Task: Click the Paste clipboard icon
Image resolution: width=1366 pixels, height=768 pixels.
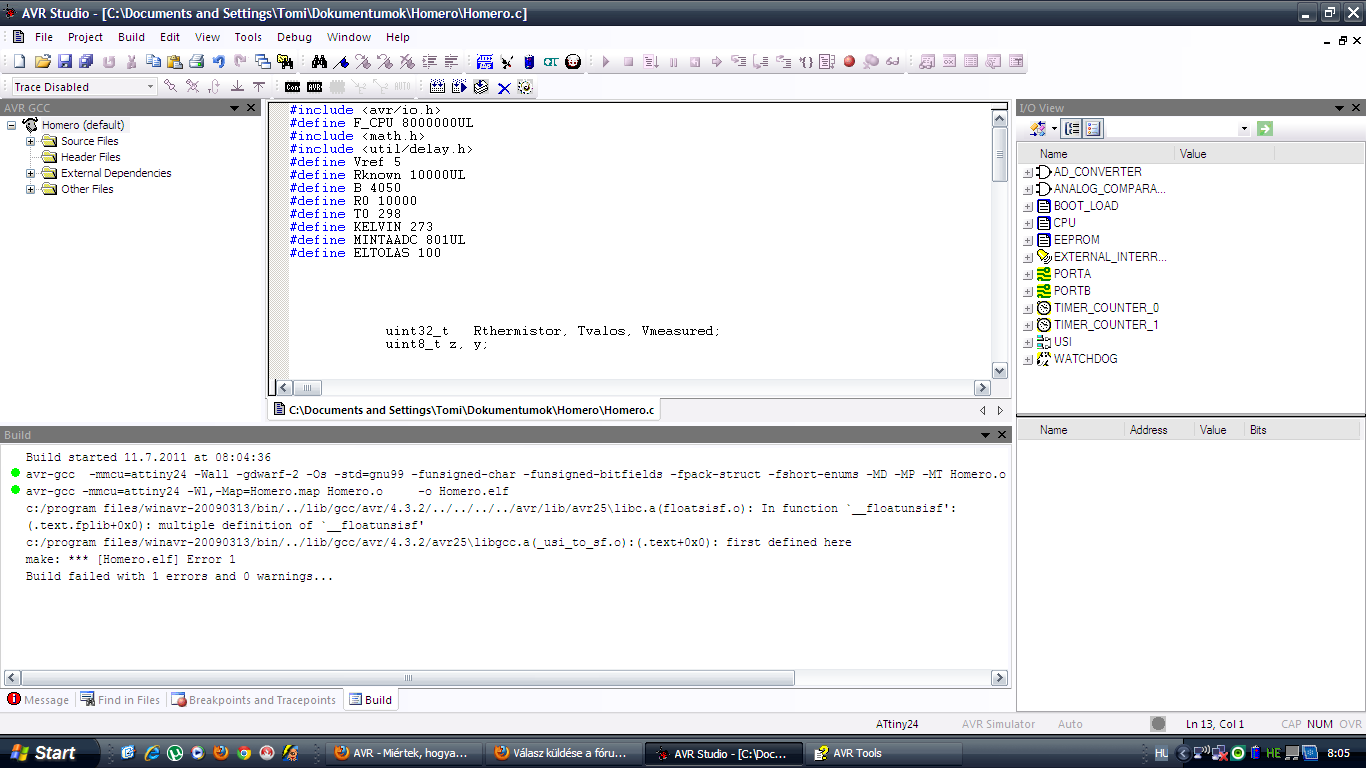Action: click(x=175, y=62)
